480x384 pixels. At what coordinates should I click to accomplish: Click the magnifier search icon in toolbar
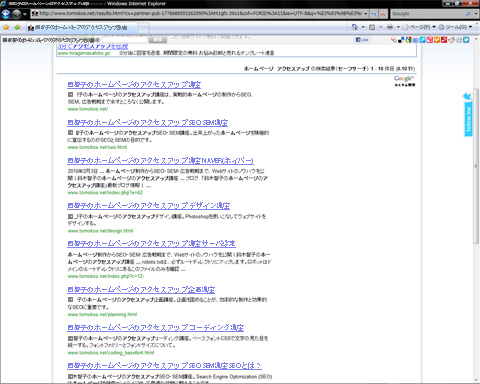click(468, 14)
